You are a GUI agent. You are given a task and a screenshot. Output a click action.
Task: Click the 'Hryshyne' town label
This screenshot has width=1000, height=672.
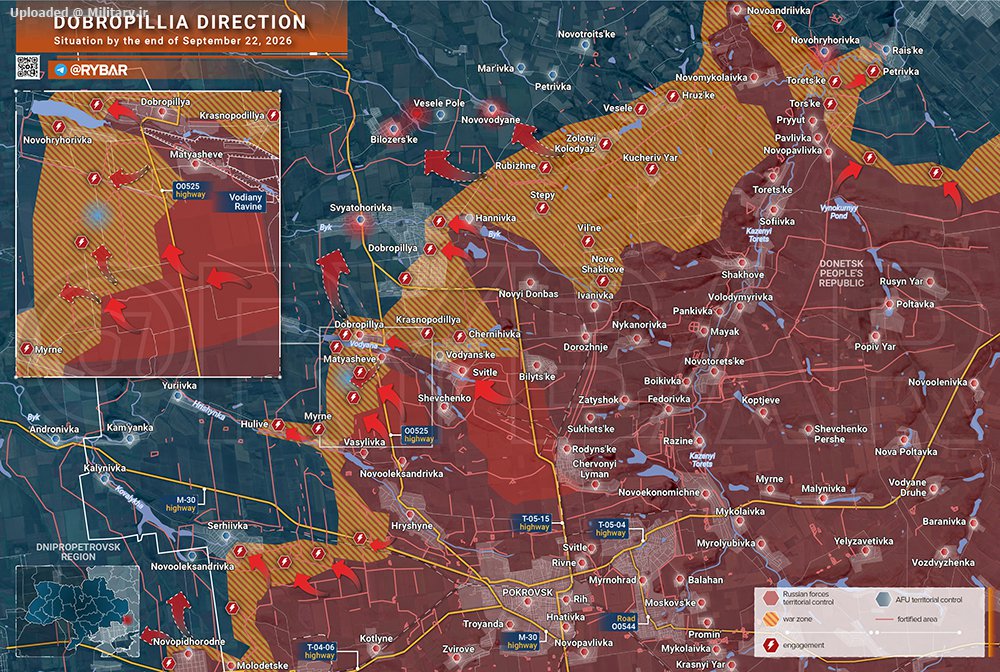pos(411,526)
